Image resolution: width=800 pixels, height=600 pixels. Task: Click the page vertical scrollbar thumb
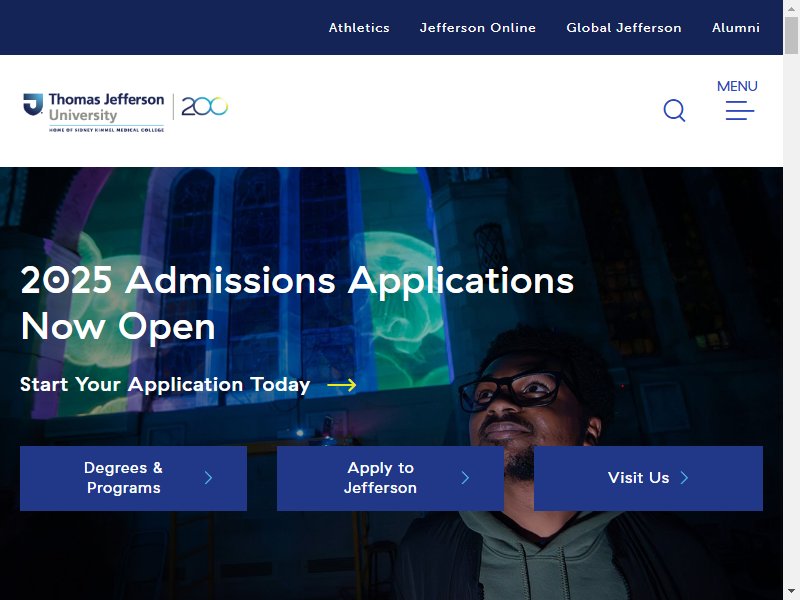click(x=791, y=35)
